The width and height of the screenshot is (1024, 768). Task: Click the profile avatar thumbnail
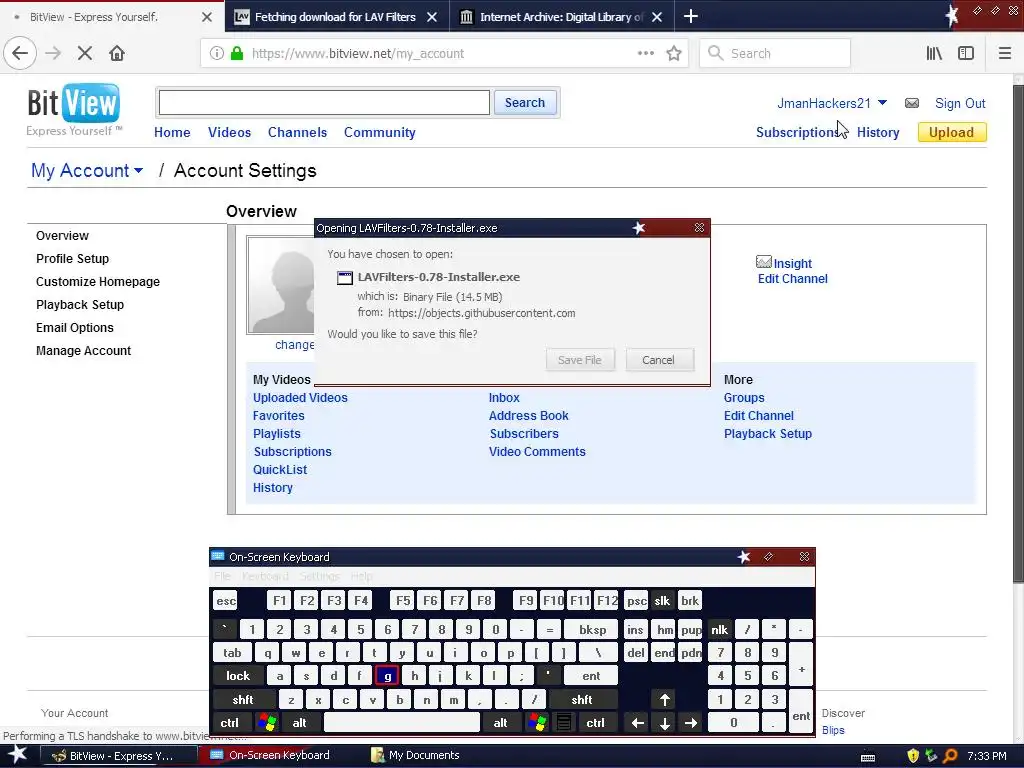pyautogui.click(x=281, y=285)
